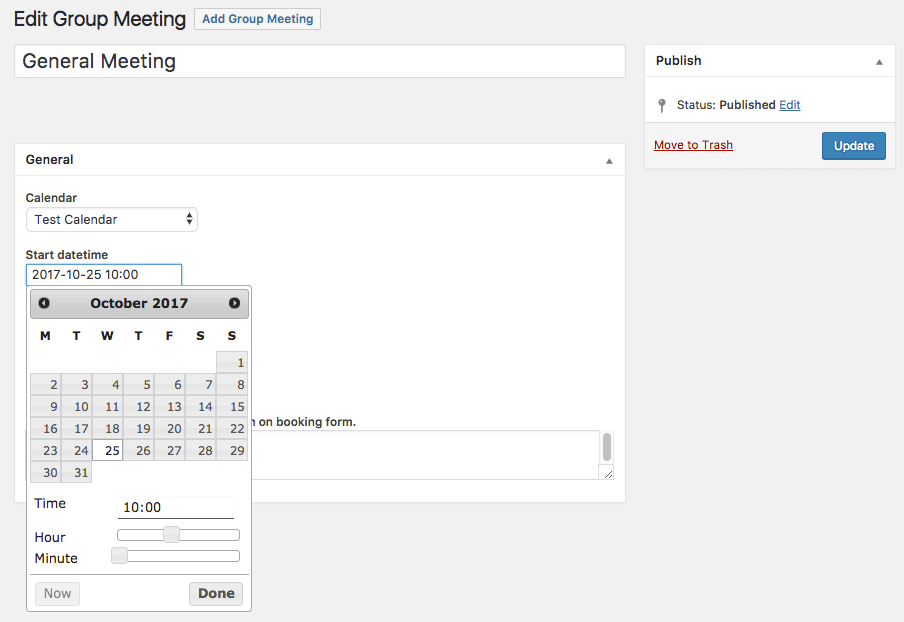The image size is (904, 622).
Task: Choose October 1 in the calendar
Action: [x=232, y=363]
